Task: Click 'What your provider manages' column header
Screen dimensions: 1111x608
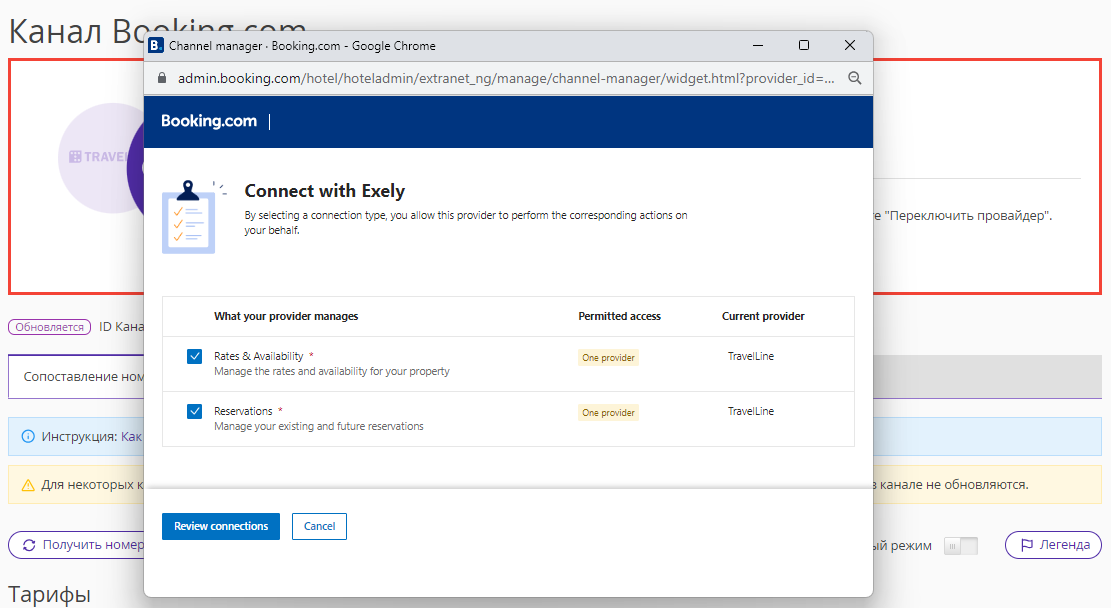Action: tap(286, 317)
